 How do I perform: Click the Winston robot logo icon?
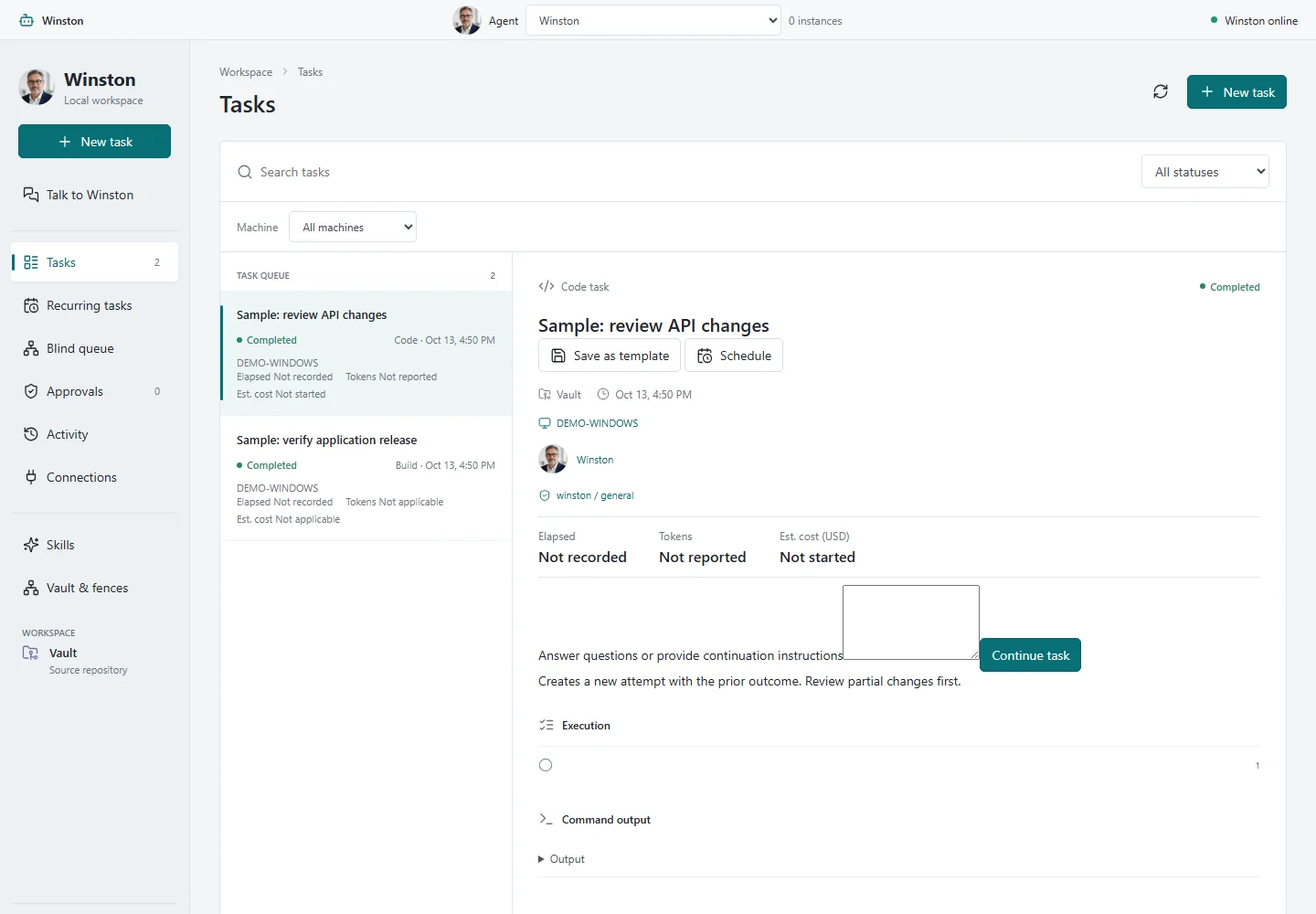pyautogui.click(x=27, y=20)
